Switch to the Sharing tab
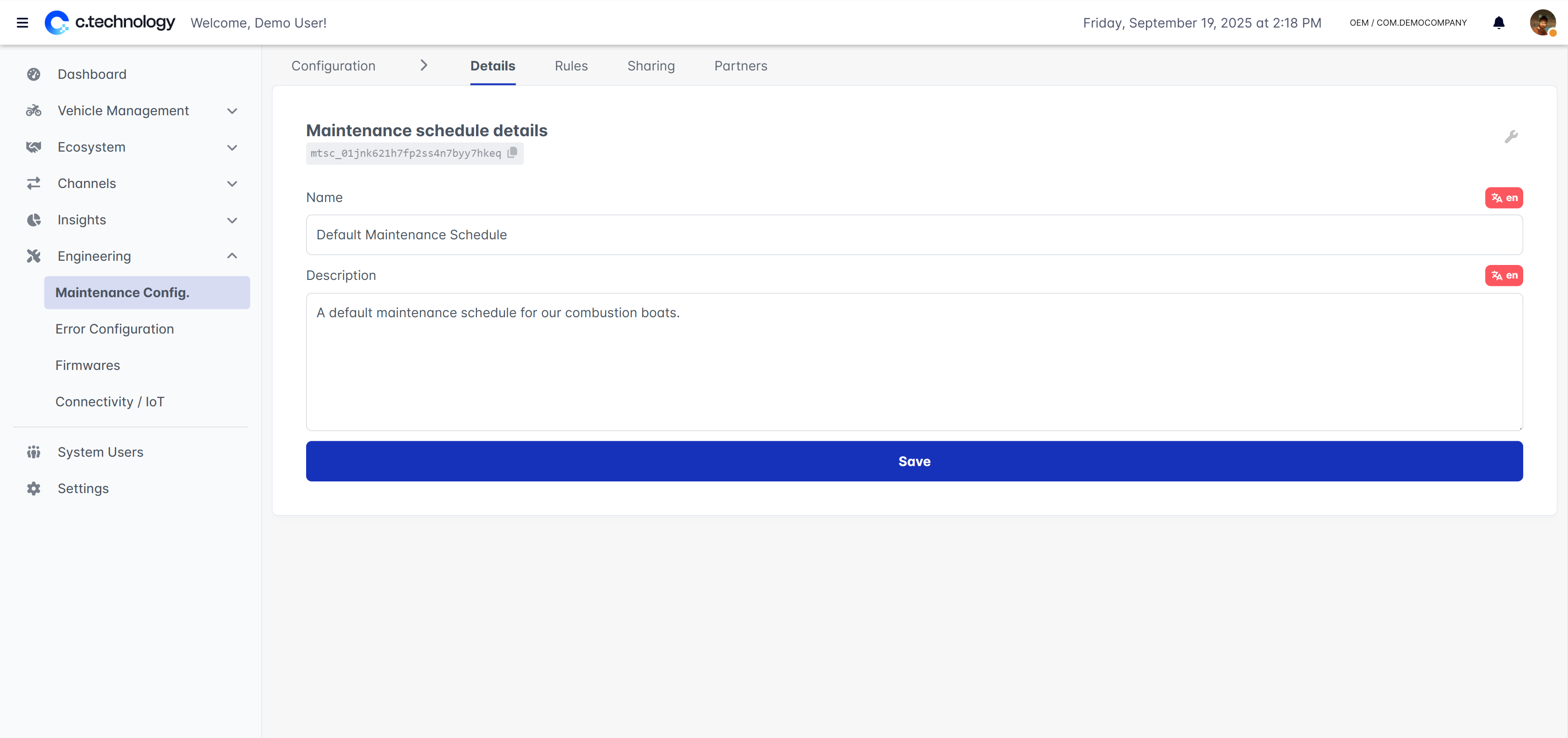 [651, 66]
